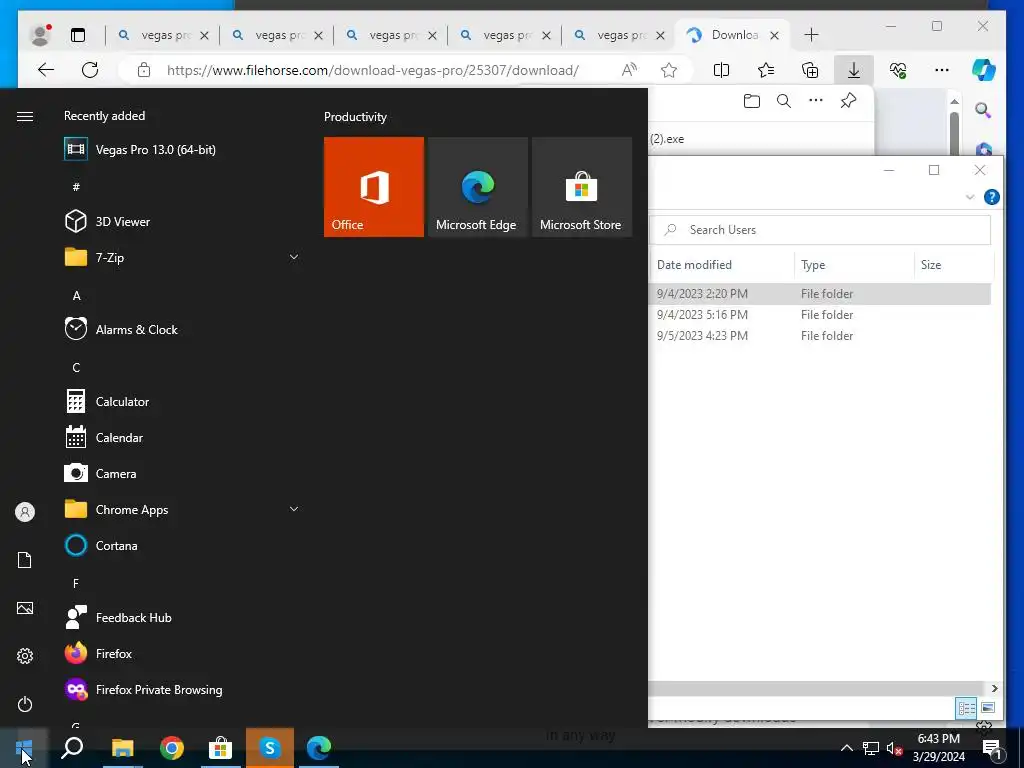Show hidden system tray icons
Screen dimensions: 1024x768
[x=846, y=748]
